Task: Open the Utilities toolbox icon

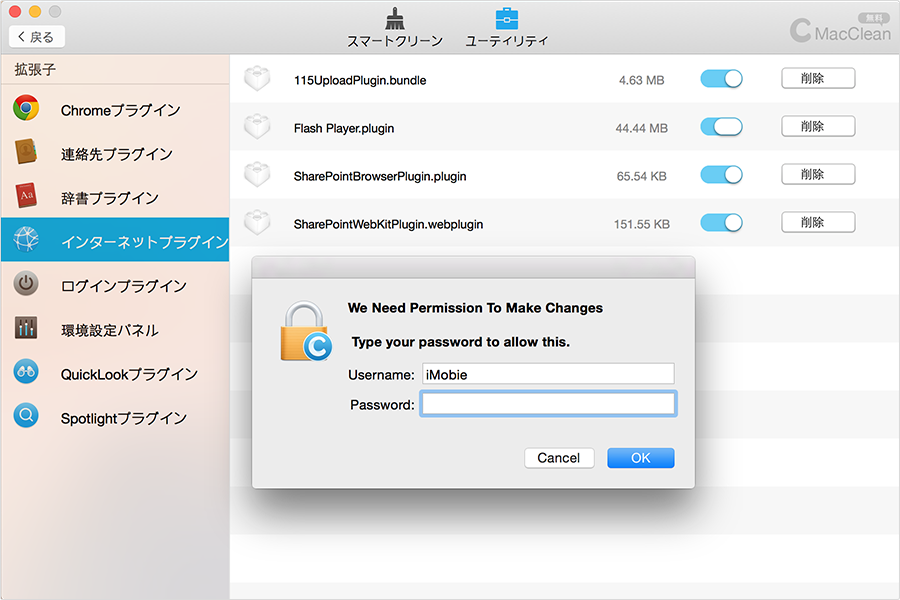Action: (x=506, y=18)
